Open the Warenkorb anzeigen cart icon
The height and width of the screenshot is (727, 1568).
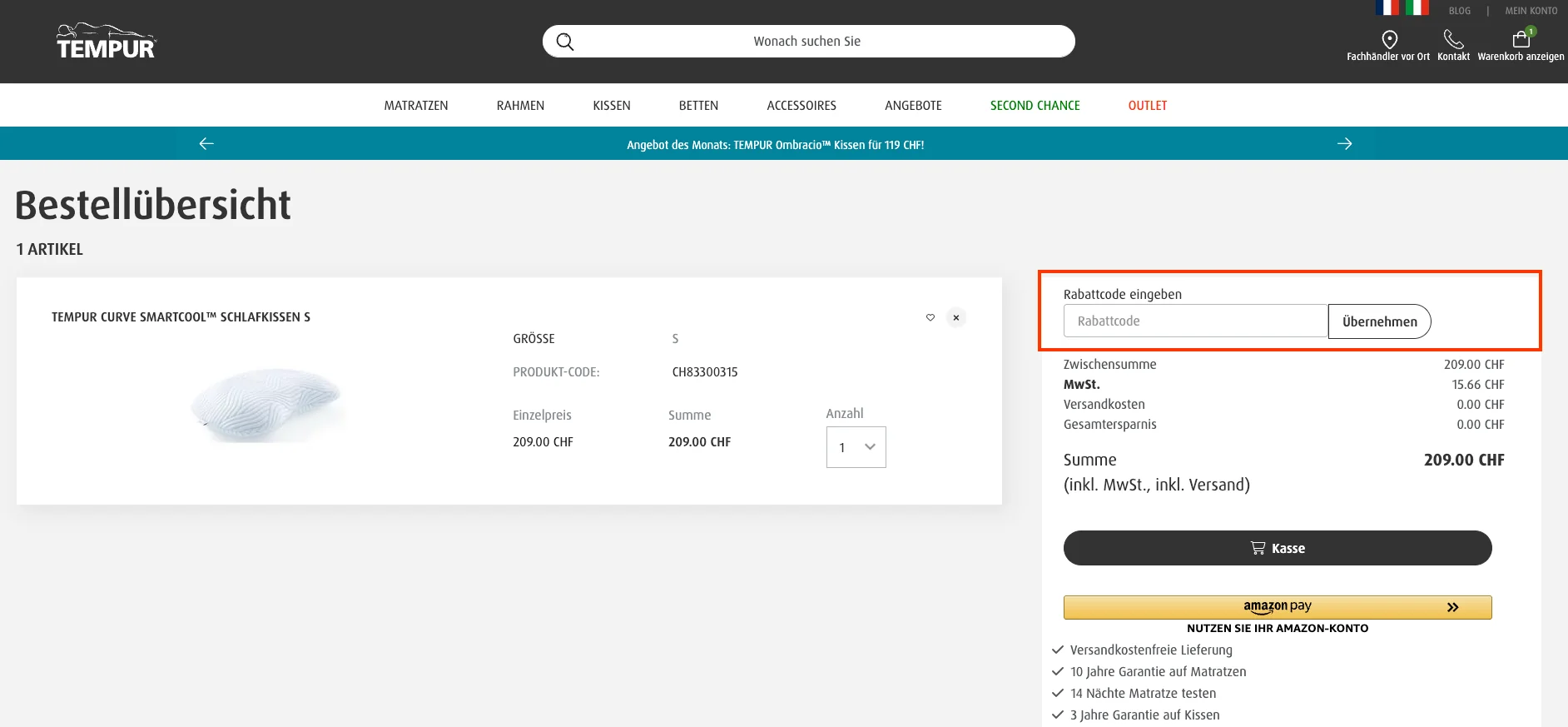[x=1521, y=38]
